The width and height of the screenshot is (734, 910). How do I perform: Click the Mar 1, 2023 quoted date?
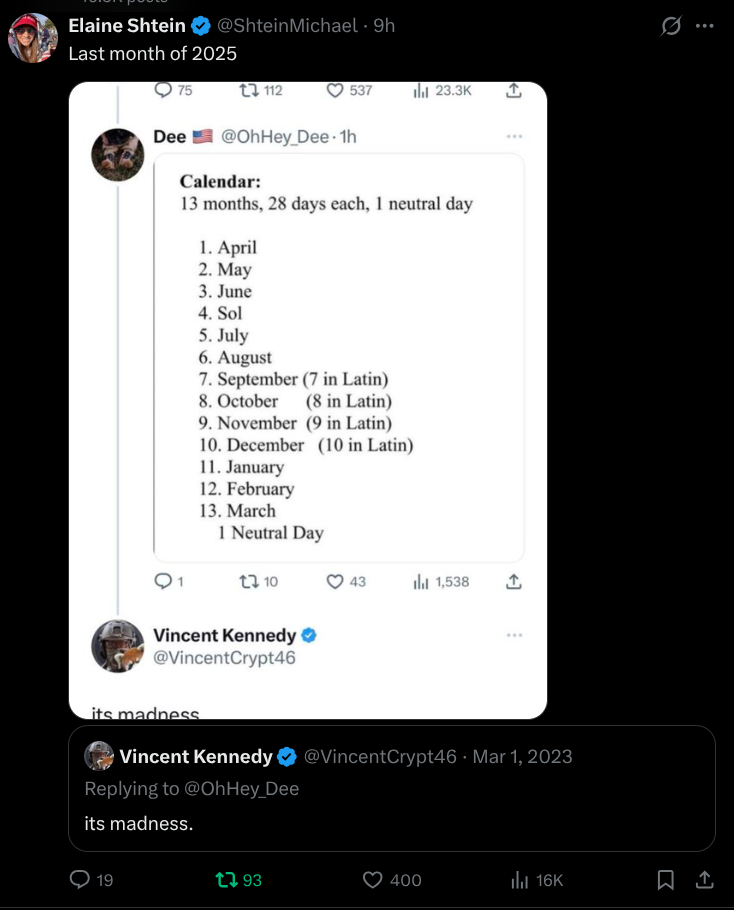(x=523, y=756)
